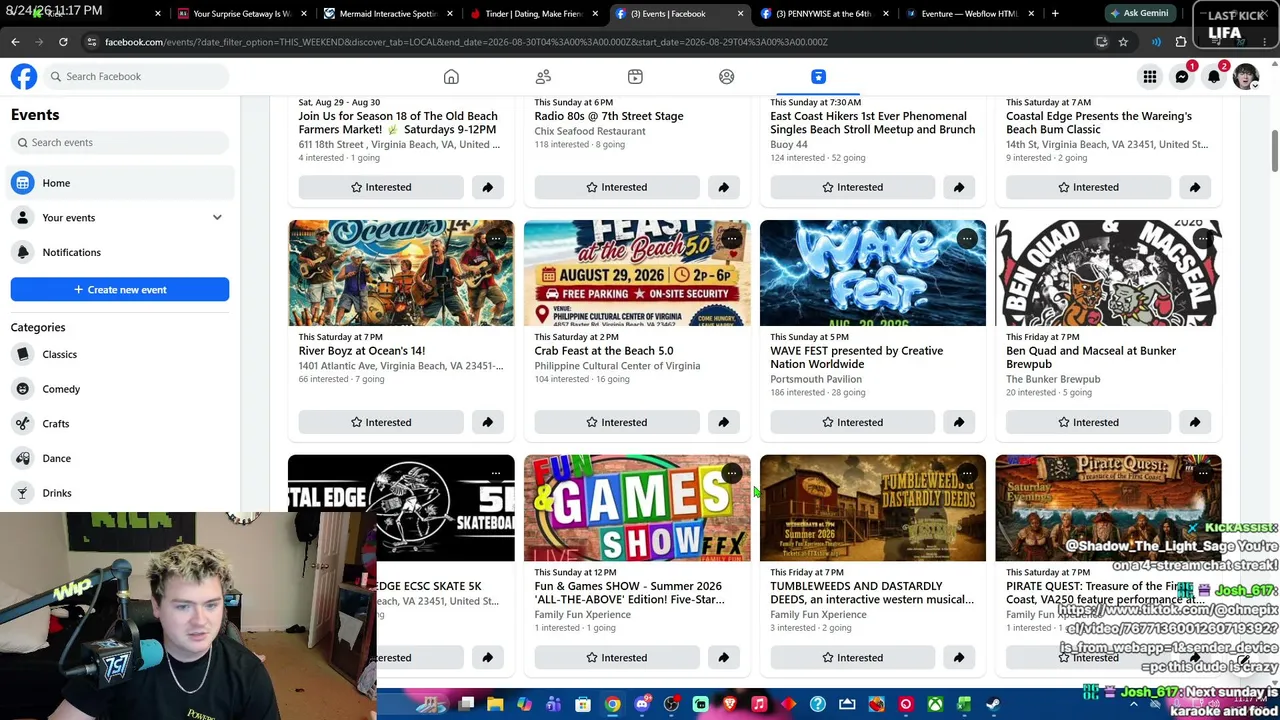Share the Old Beach Farmers Market event
This screenshot has width=1280, height=720.
(487, 187)
